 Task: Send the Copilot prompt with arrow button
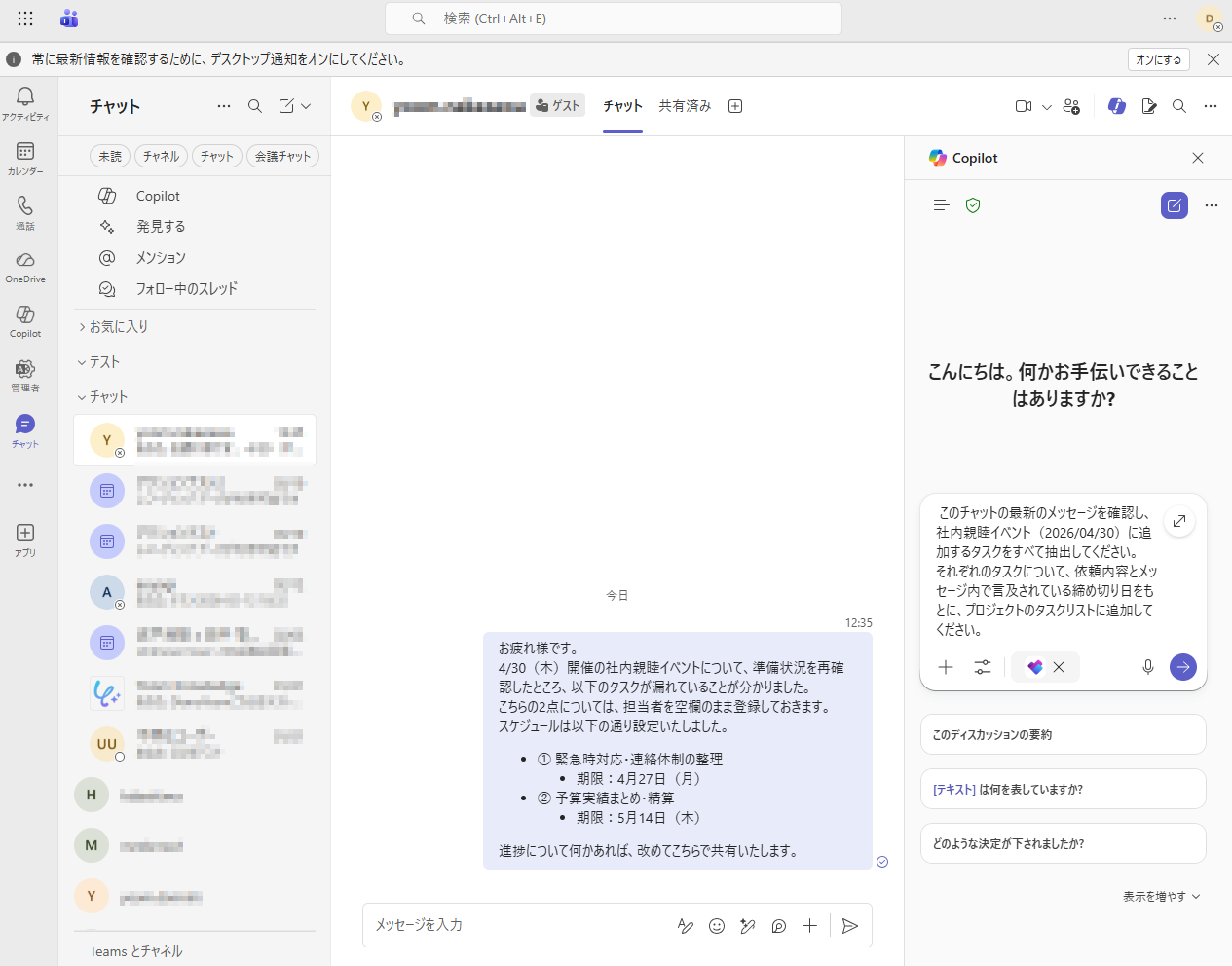coord(1182,667)
